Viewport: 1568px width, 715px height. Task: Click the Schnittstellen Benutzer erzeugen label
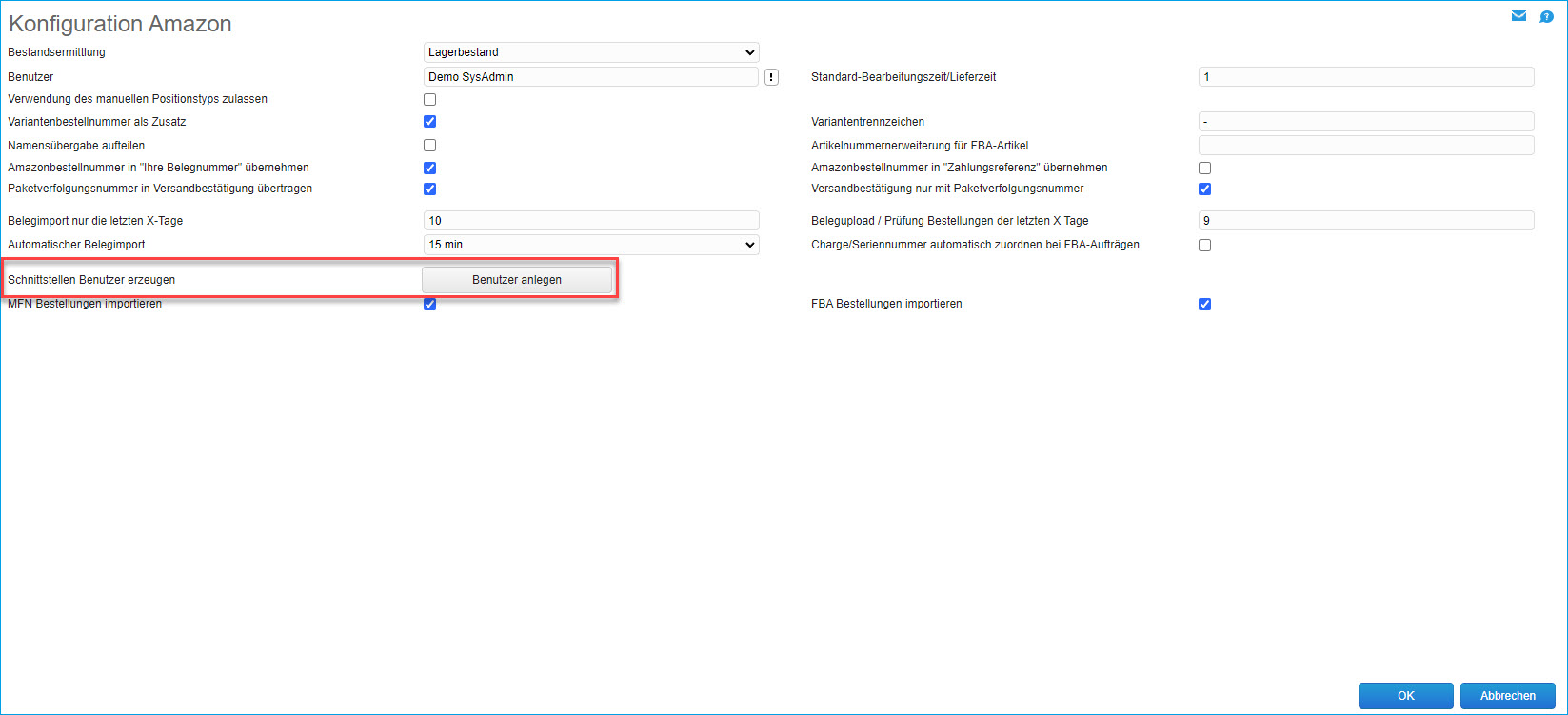(91, 280)
